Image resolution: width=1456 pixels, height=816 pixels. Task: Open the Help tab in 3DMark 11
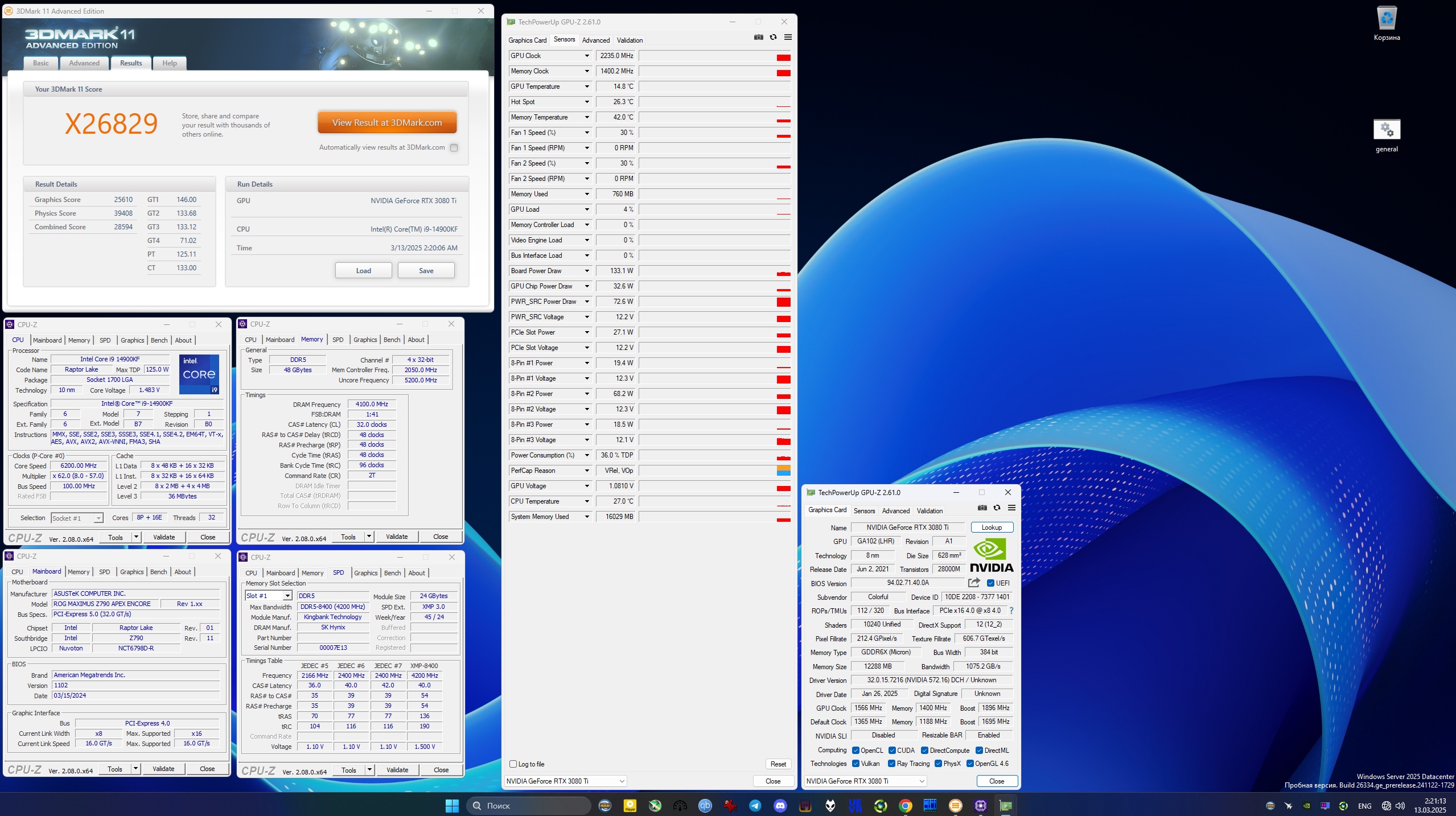tap(170, 63)
